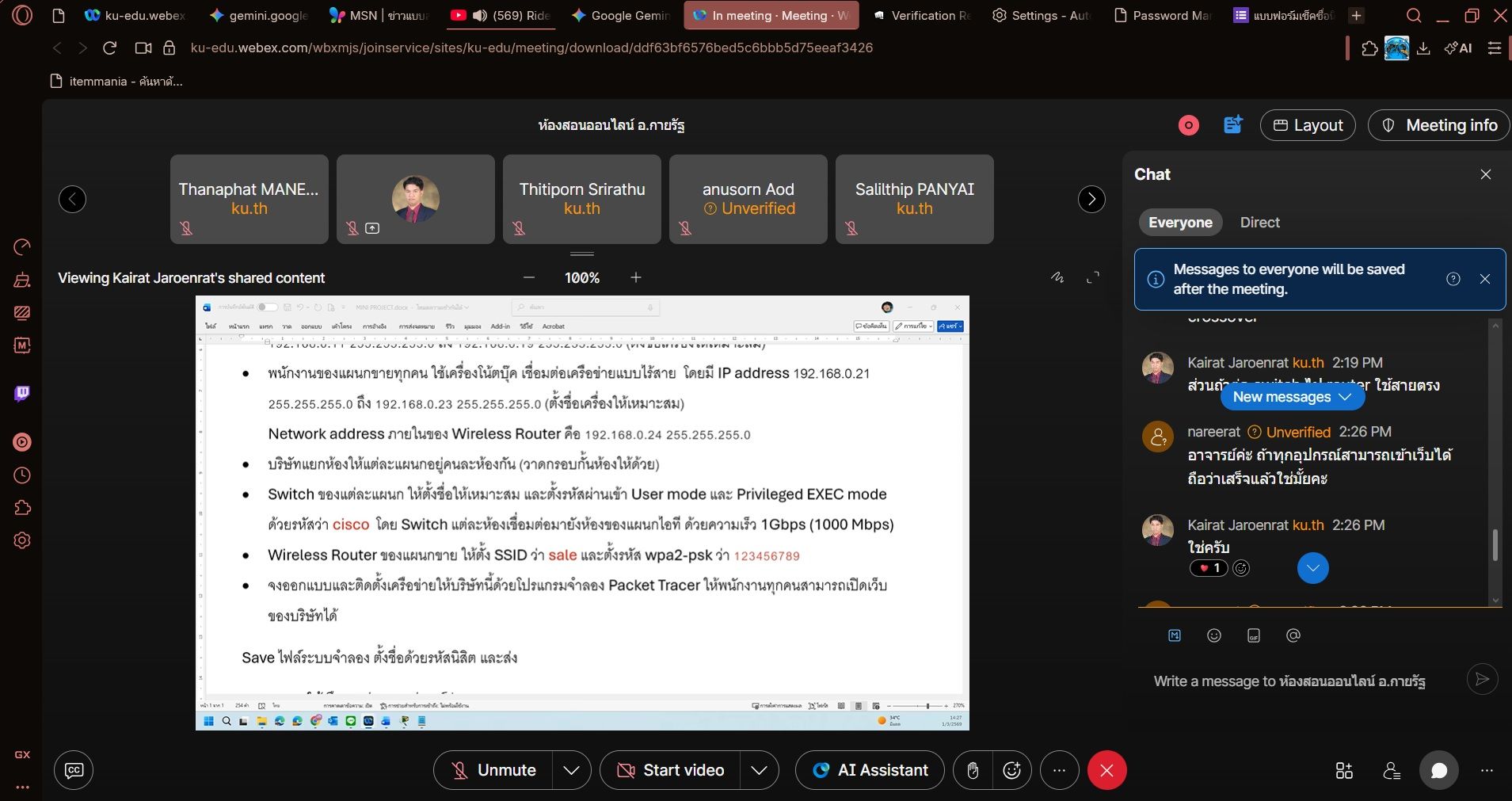This screenshot has width=1512, height=801.
Task: Start video camera
Action: (670, 770)
